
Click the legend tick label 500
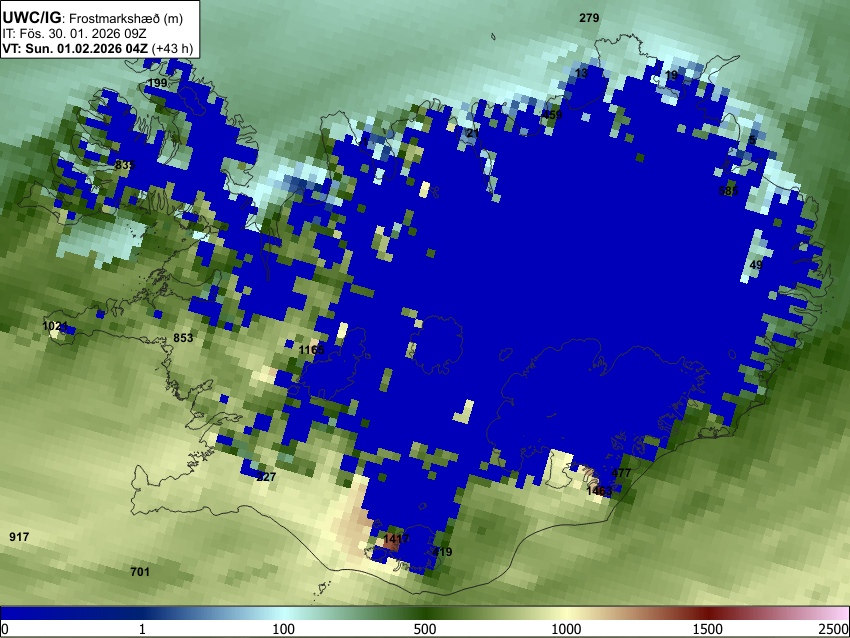(425, 629)
